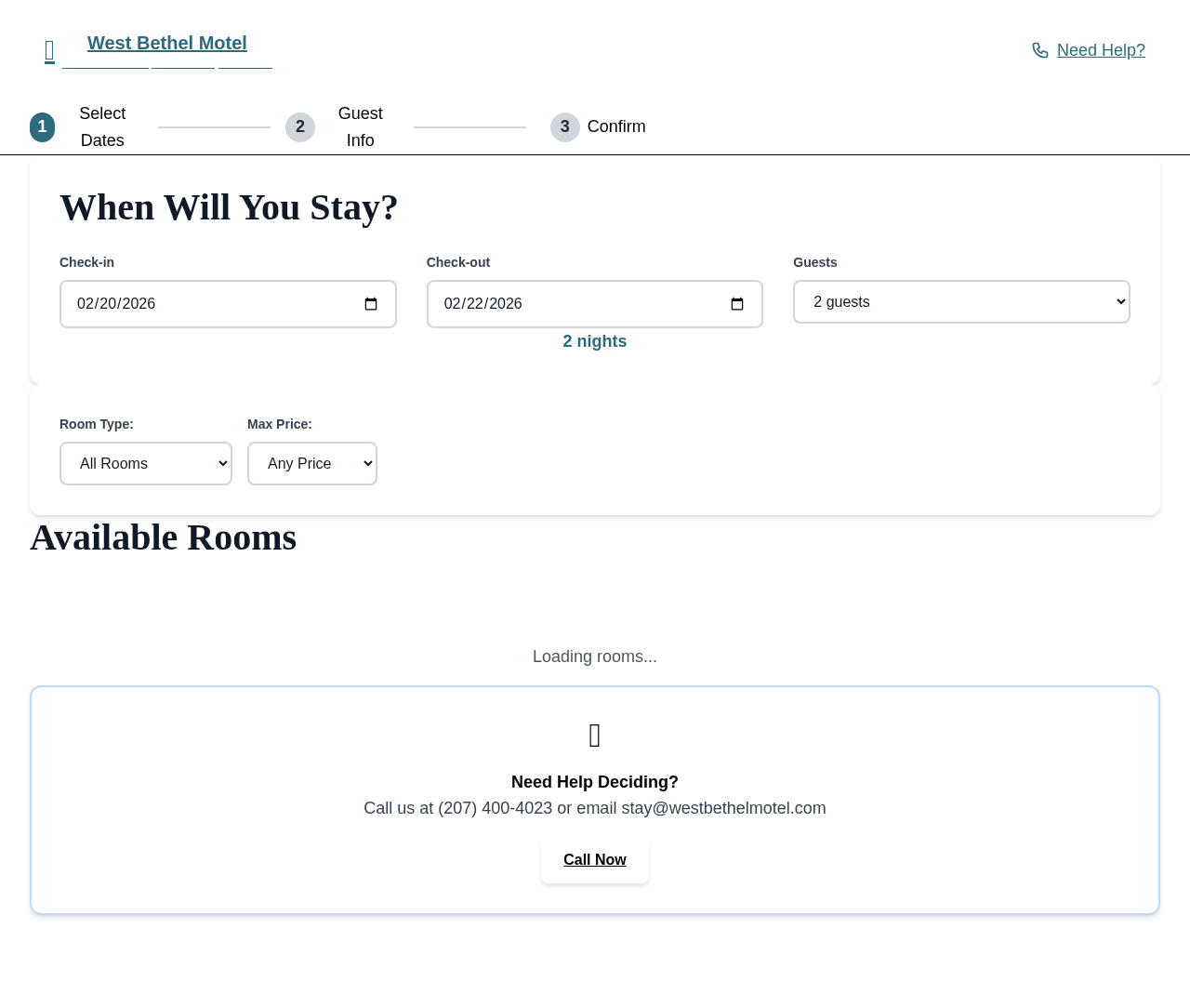Click the motel logo icon top left
This screenshot has width=1190, height=1008.
[x=48, y=50]
